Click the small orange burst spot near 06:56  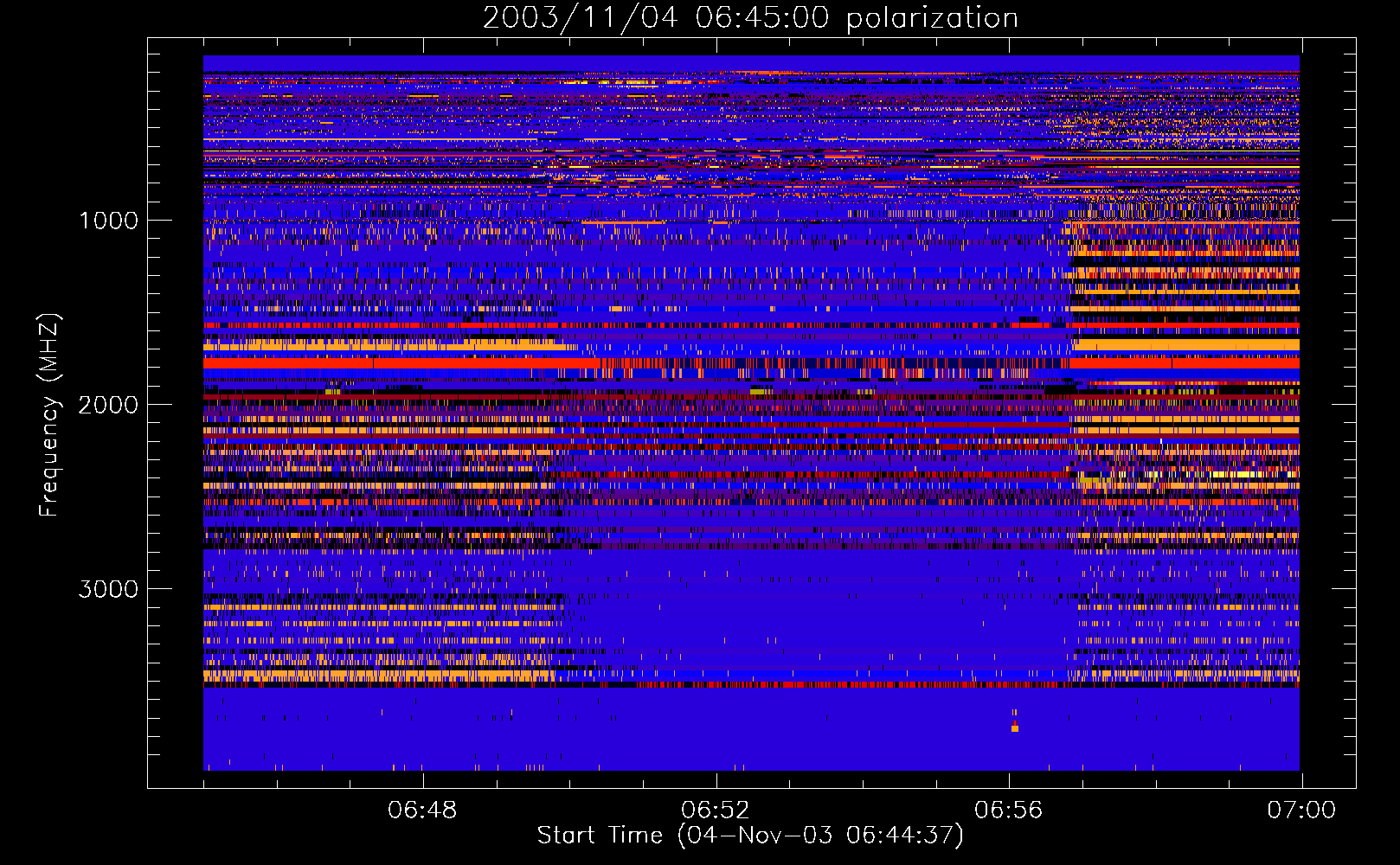click(1015, 728)
